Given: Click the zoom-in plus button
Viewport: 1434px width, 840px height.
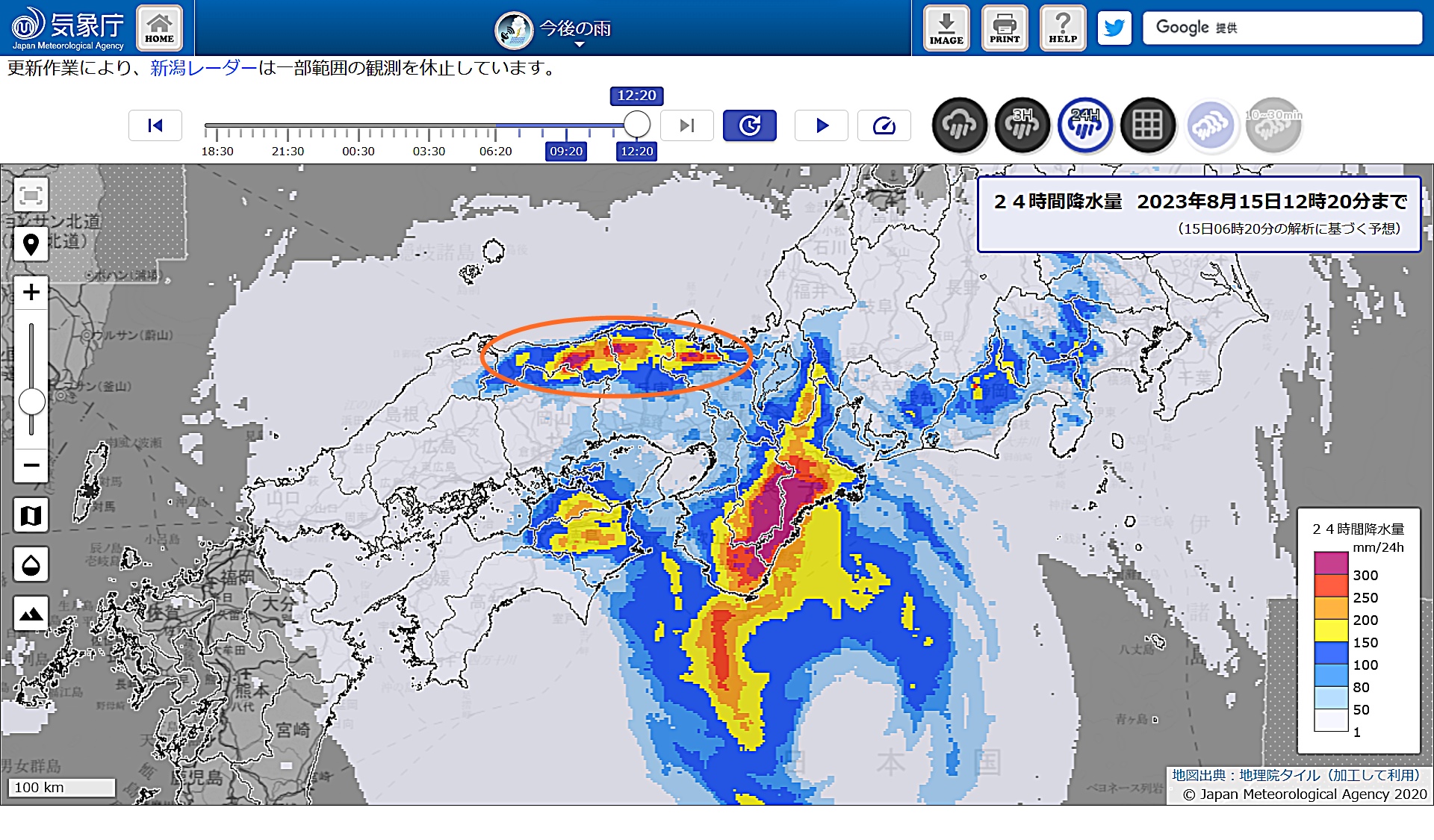Looking at the screenshot, I should click(31, 292).
